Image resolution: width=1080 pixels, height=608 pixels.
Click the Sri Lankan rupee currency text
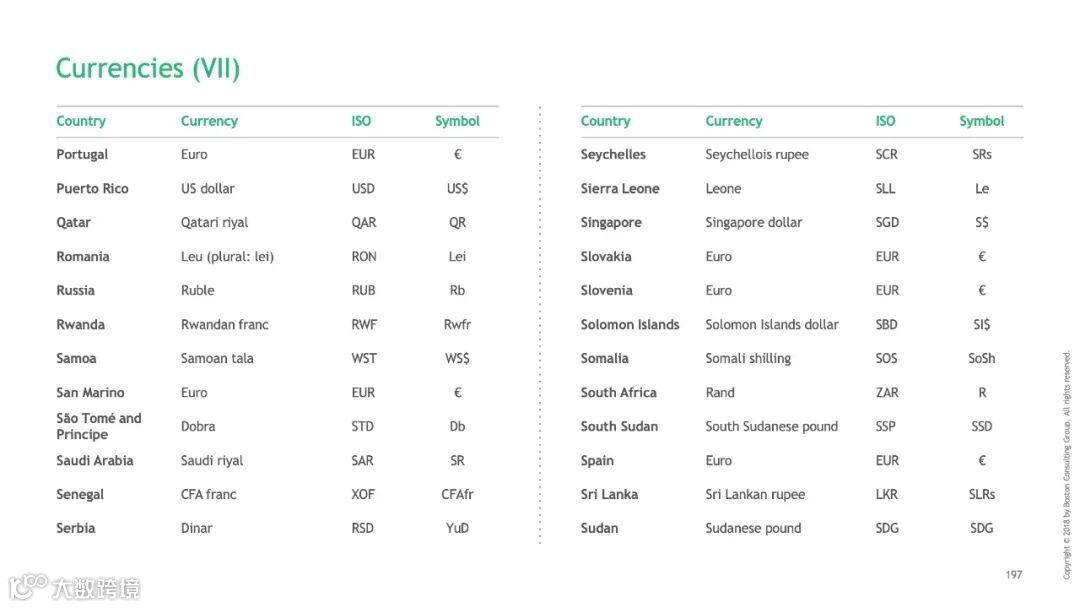[754, 495]
